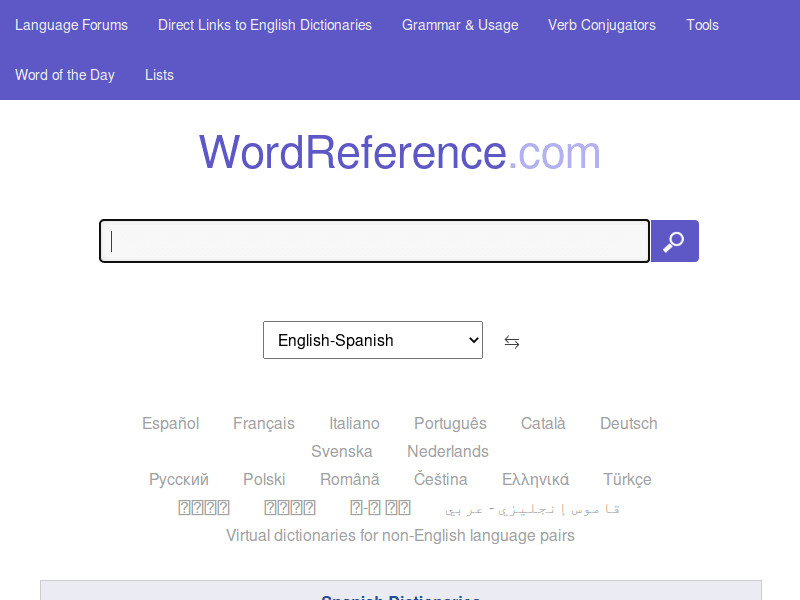Open the Language Forums menu
Screen dimensions: 800x600
[x=71, y=25]
